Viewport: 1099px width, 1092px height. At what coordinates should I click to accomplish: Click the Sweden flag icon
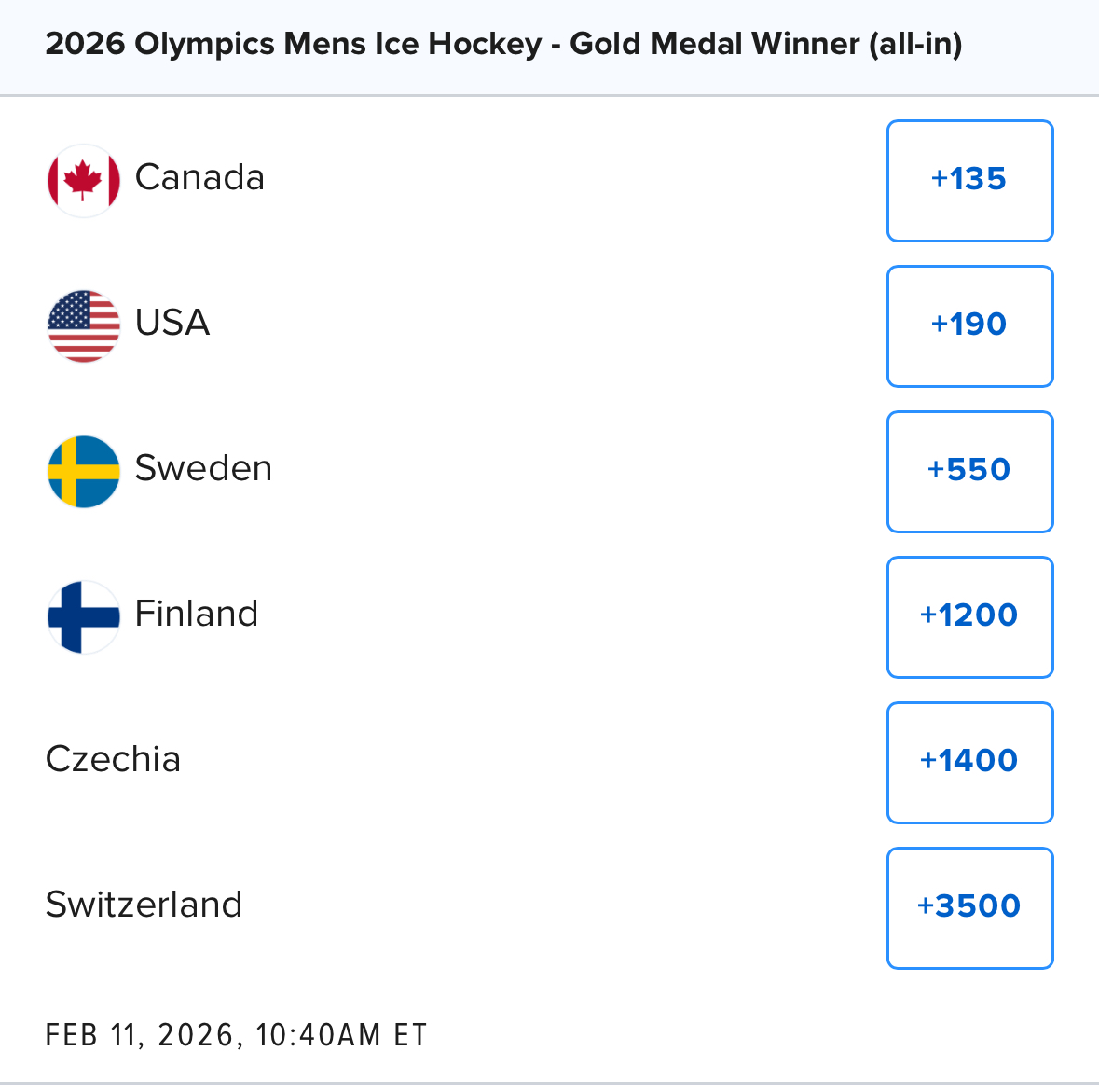click(84, 471)
